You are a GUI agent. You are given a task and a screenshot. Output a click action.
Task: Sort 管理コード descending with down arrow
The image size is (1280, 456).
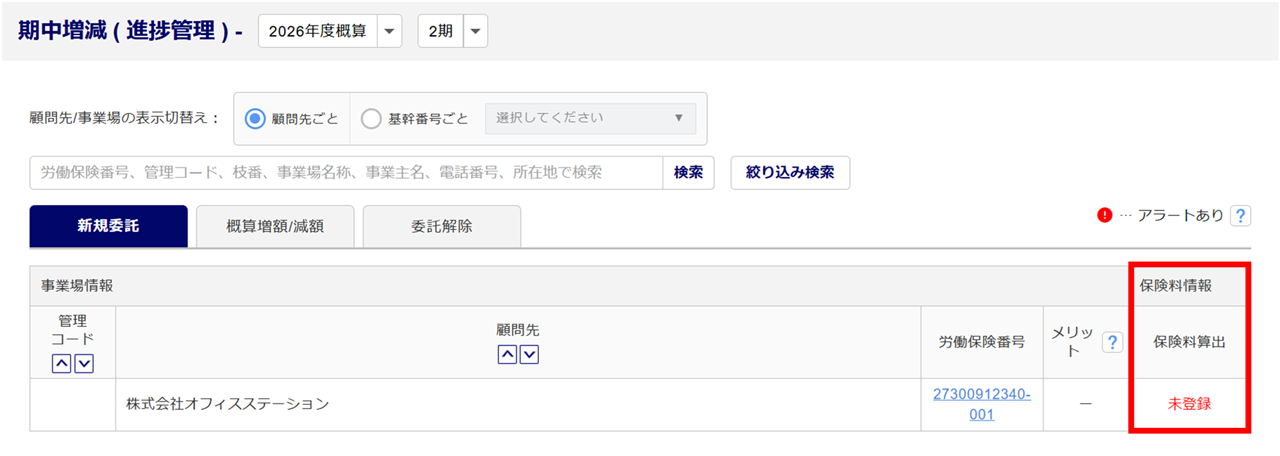pyautogui.click(x=84, y=364)
